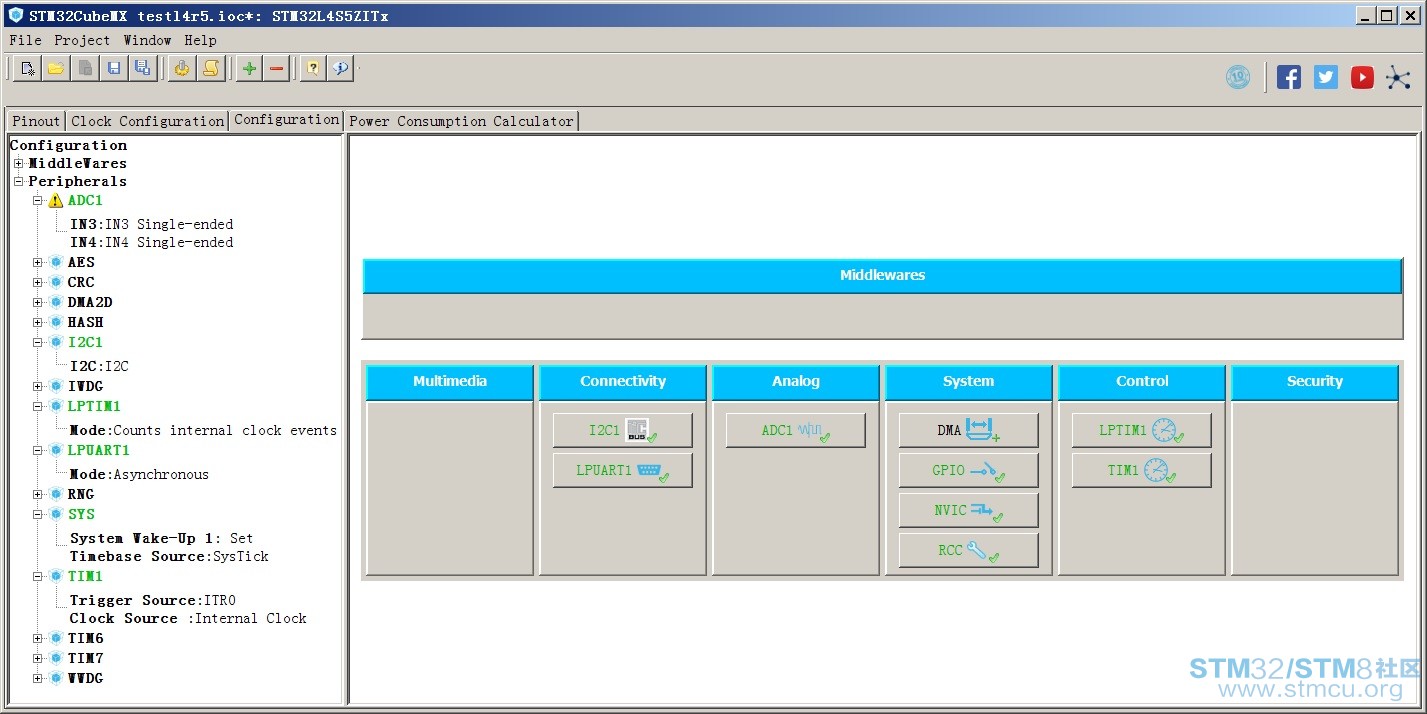The width and height of the screenshot is (1427, 714).
Task: Open the File menu
Action: click(x=26, y=40)
